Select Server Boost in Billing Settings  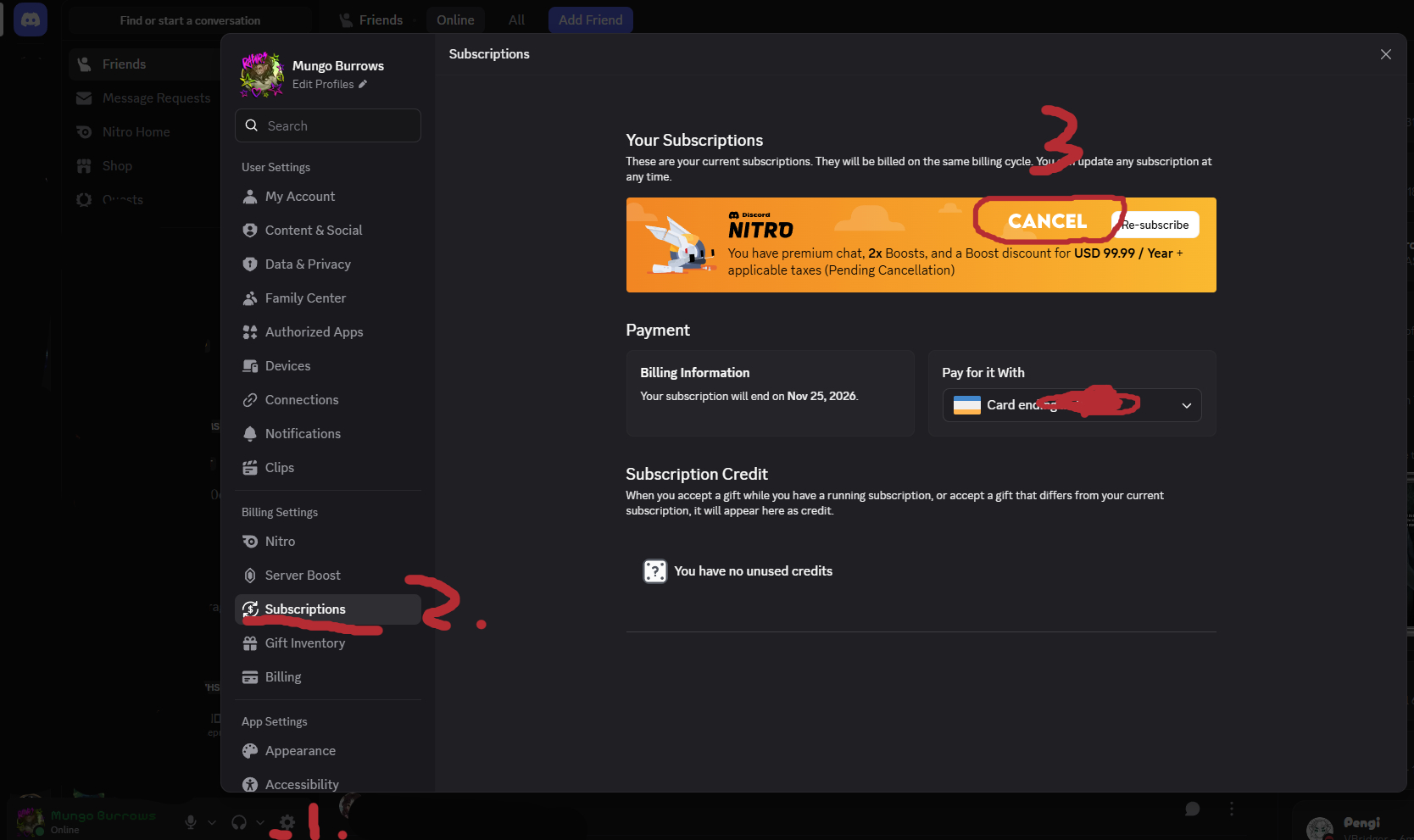pyautogui.click(x=303, y=576)
